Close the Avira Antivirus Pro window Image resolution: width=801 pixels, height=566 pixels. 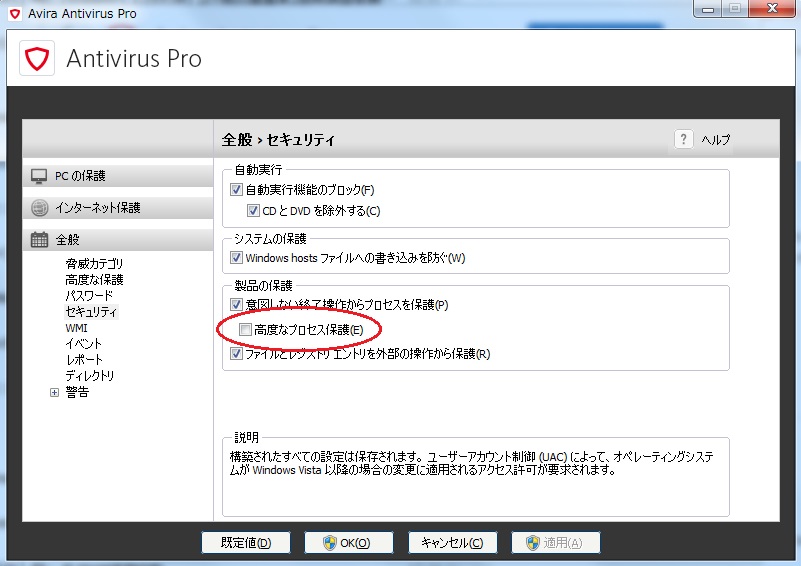tap(772, 9)
